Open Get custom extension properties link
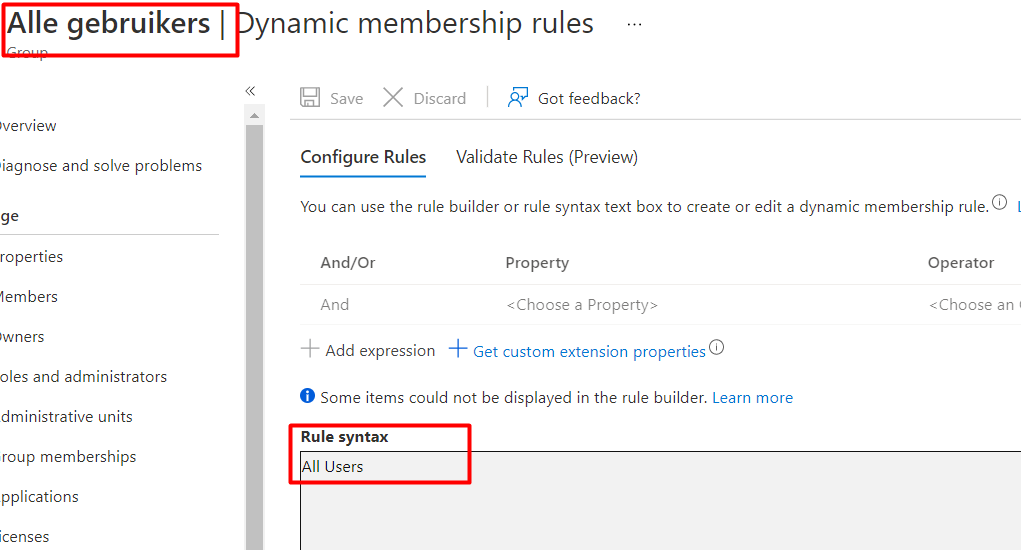This screenshot has height=550, width=1021. [x=589, y=351]
